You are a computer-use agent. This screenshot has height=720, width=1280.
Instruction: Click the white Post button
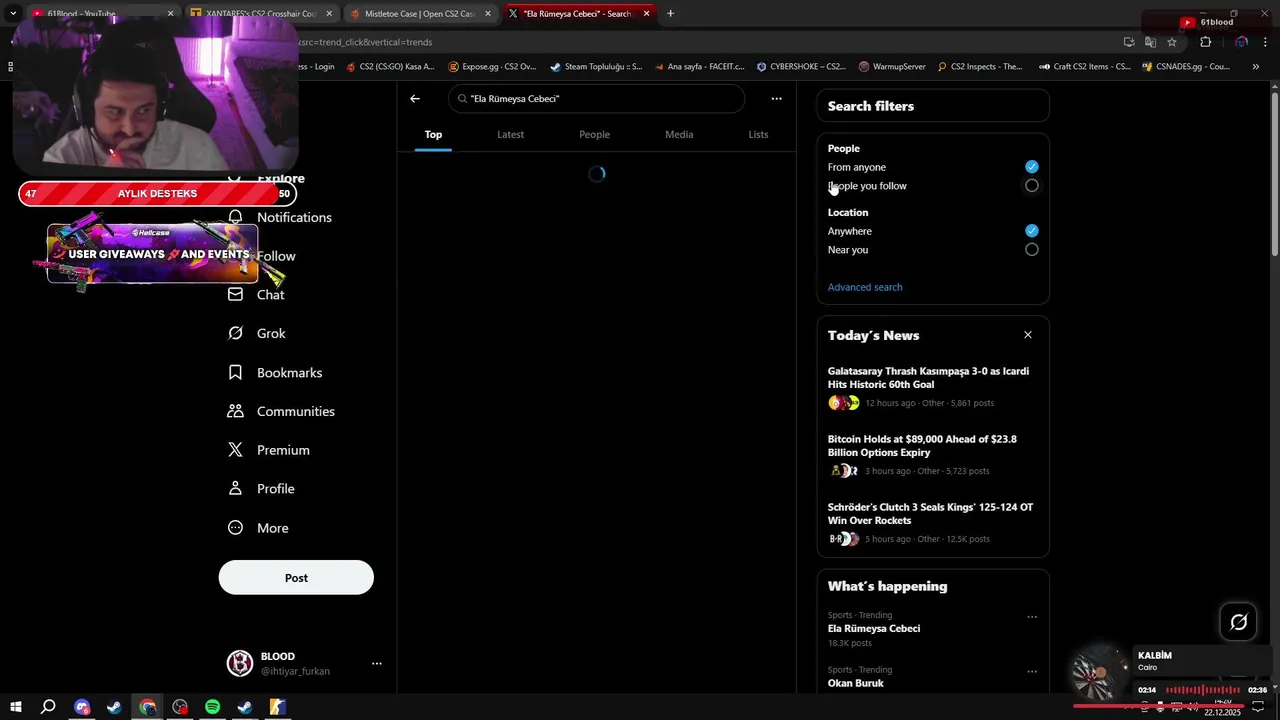point(296,578)
